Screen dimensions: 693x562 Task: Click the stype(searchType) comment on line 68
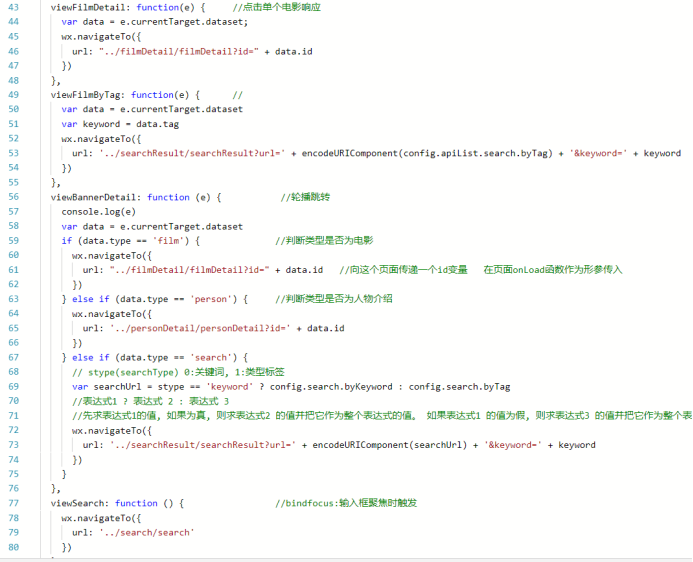coord(179,372)
